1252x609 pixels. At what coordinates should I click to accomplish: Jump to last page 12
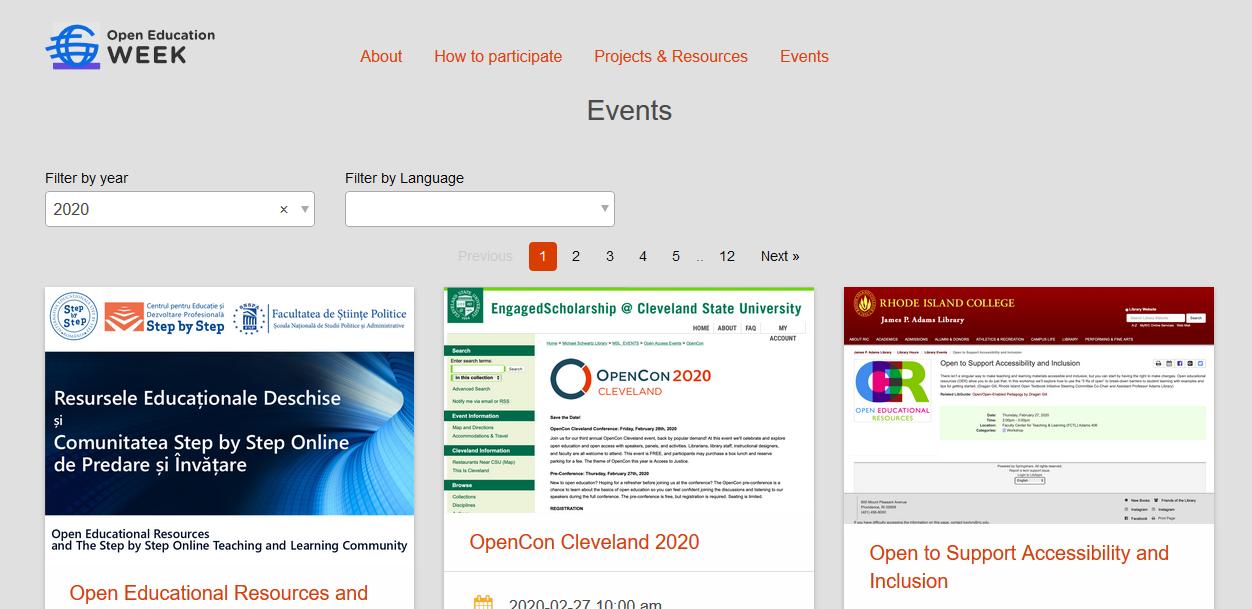point(727,256)
